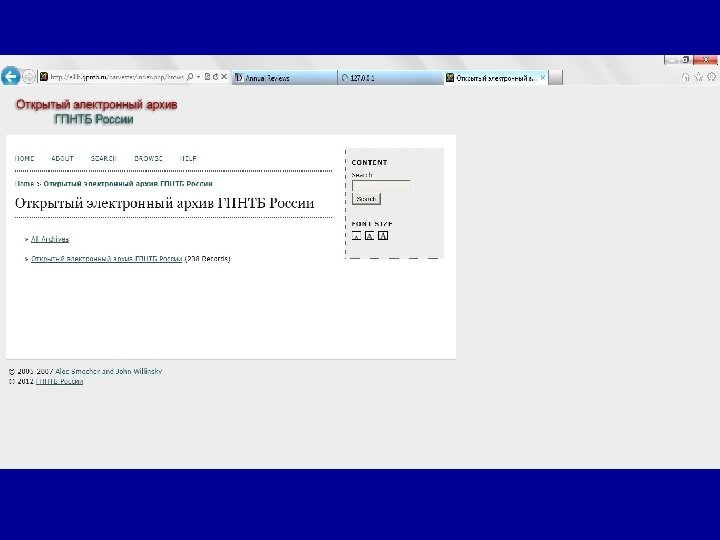Open the BROWSE navigation menu item
The height and width of the screenshot is (540, 720).
pos(148,158)
